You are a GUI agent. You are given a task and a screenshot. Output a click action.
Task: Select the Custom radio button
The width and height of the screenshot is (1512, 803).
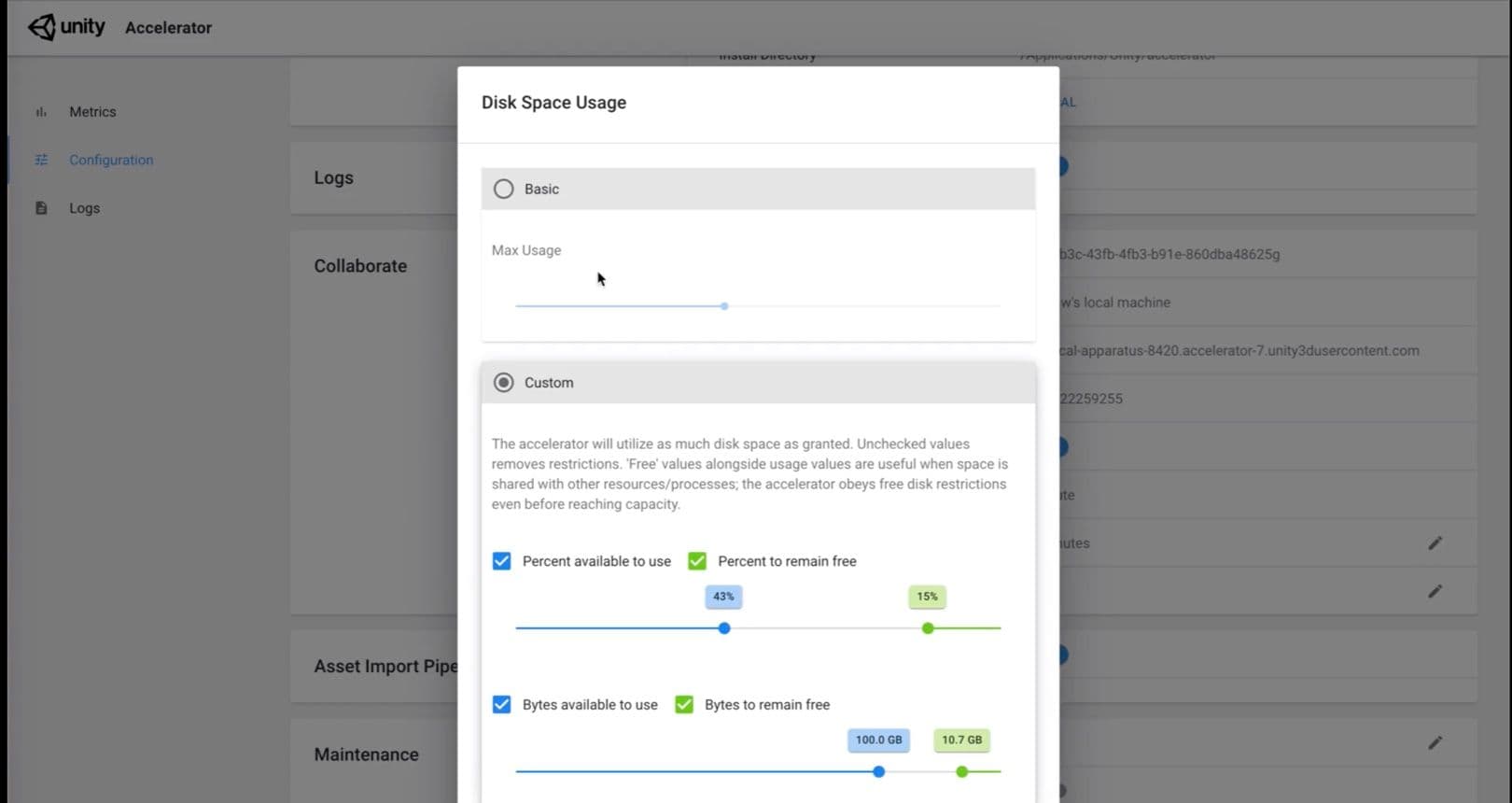click(x=504, y=383)
